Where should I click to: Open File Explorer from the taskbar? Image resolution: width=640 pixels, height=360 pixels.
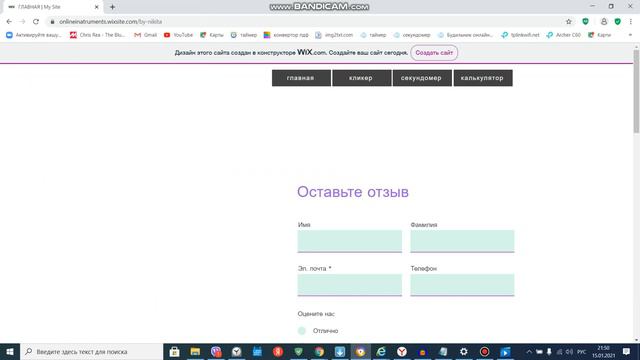(195, 351)
